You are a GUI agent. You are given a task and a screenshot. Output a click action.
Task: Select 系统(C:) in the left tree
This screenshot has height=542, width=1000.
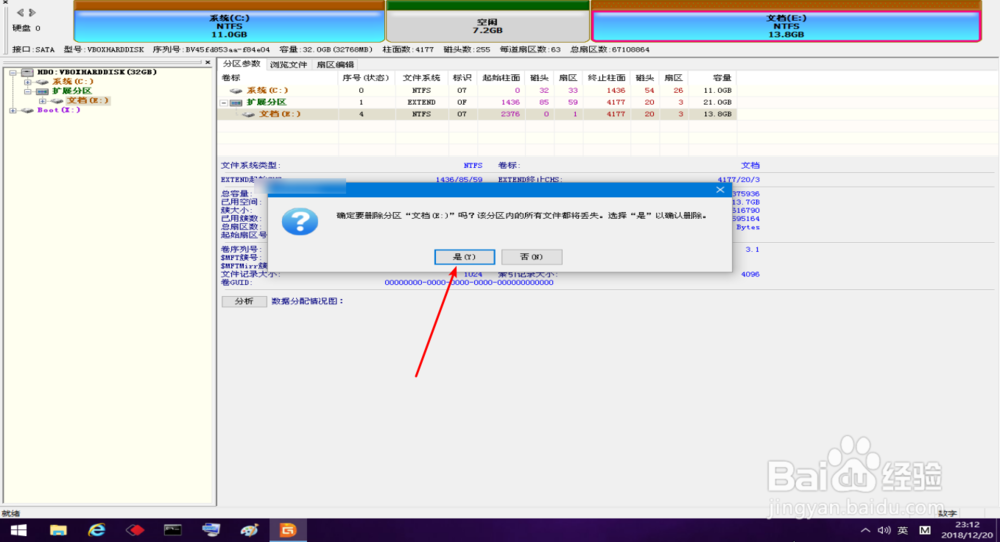click(73, 82)
